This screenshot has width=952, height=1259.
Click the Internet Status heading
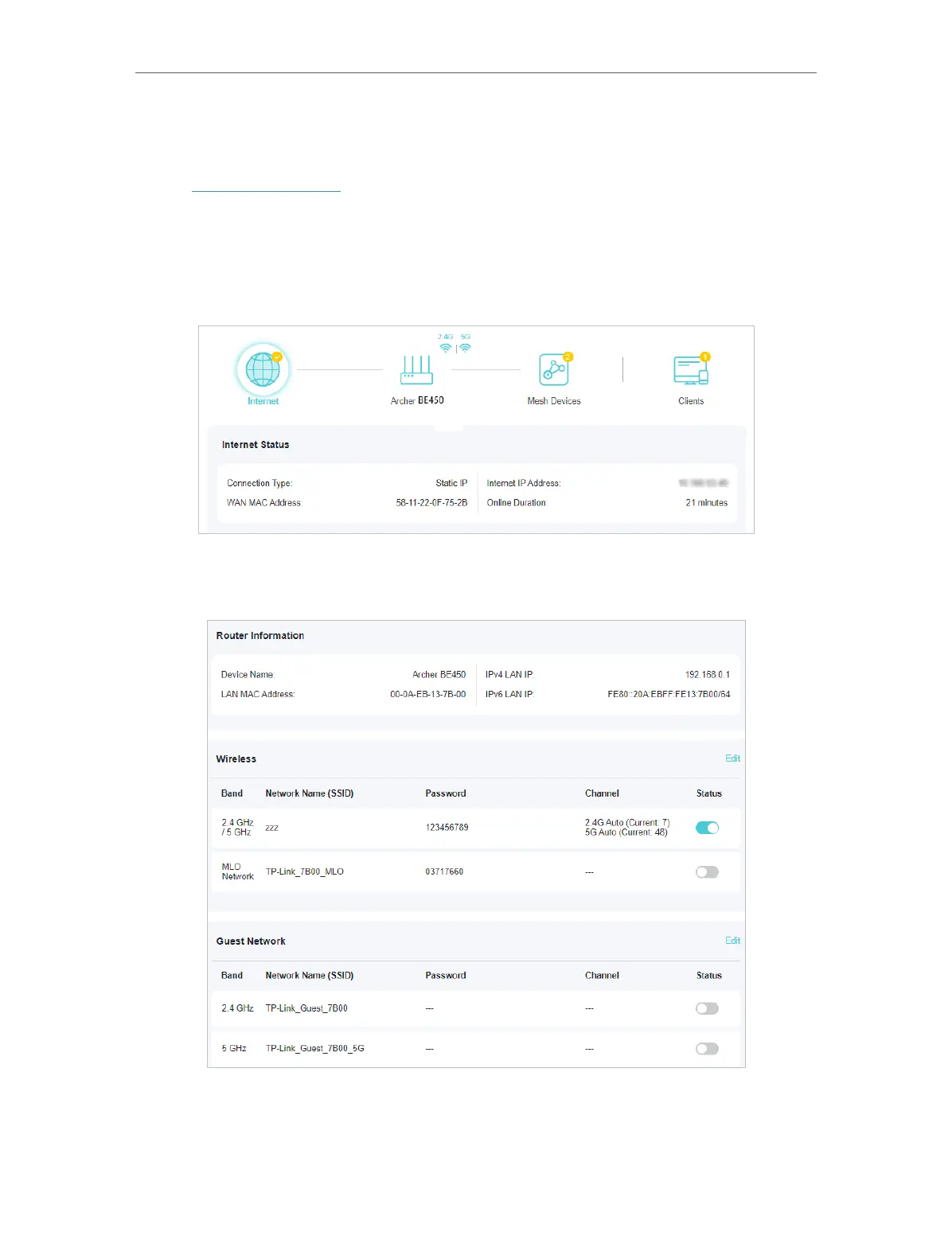(256, 445)
